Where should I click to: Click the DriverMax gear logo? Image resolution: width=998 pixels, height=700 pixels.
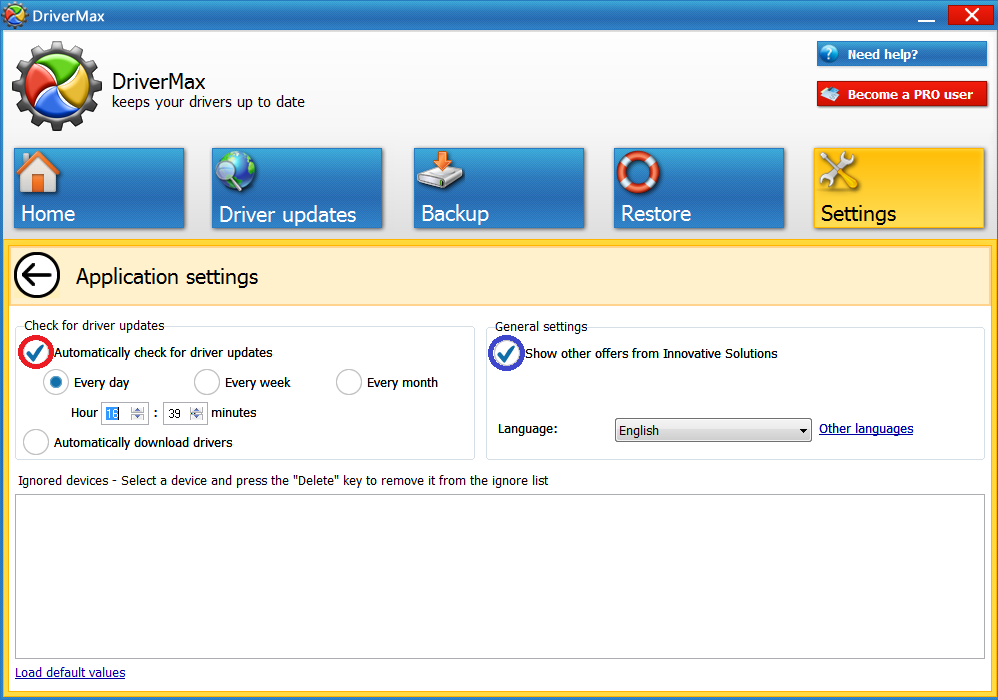click(x=57, y=86)
